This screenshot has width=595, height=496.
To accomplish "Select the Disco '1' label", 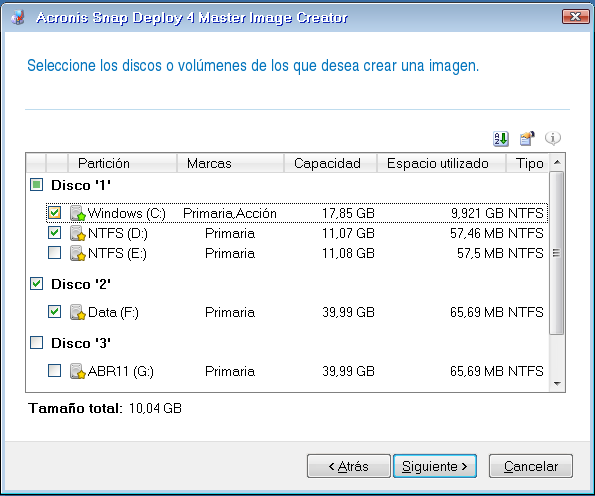I will coord(81,185).
